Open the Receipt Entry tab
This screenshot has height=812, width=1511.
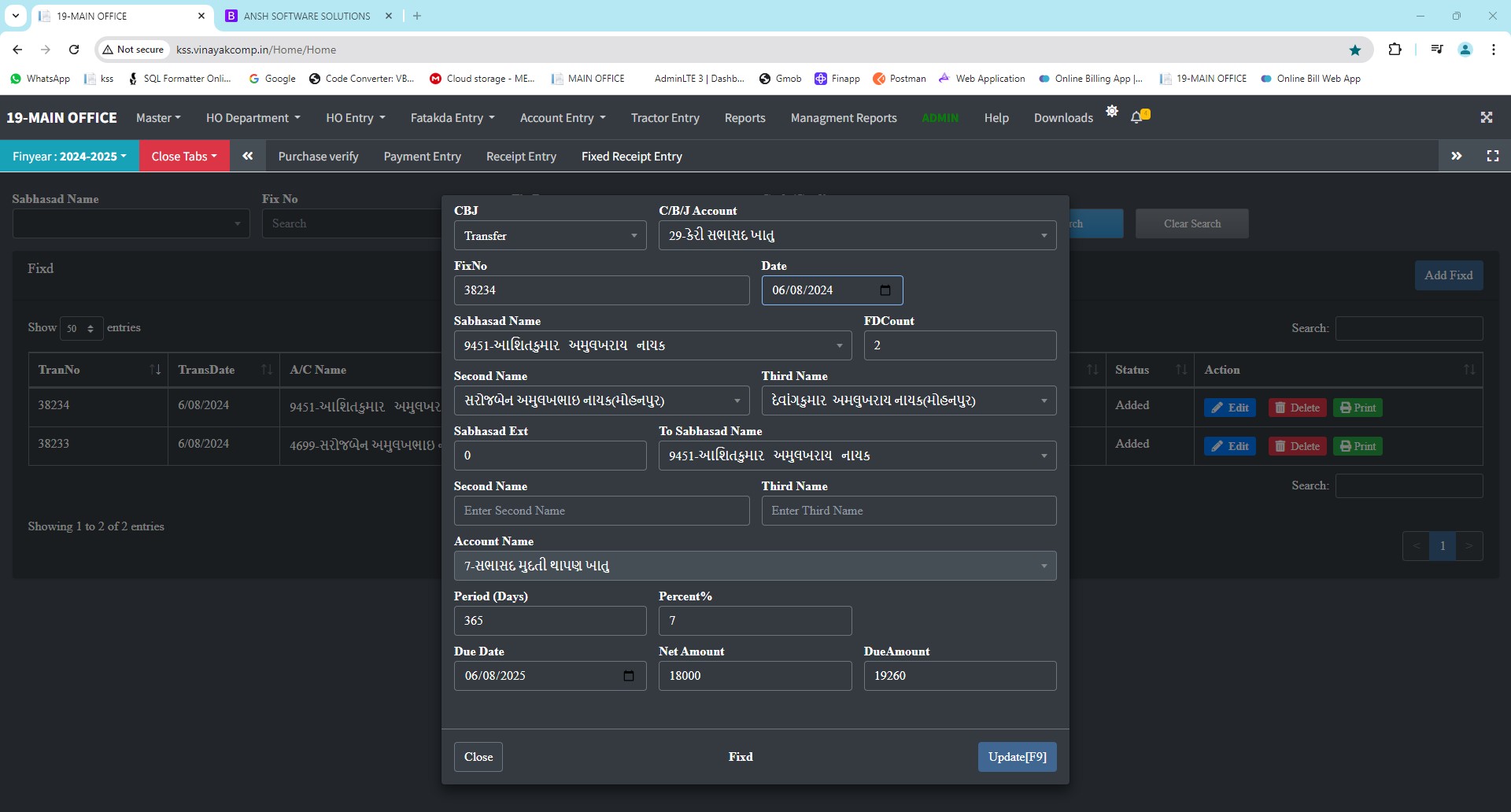[521, 156]
